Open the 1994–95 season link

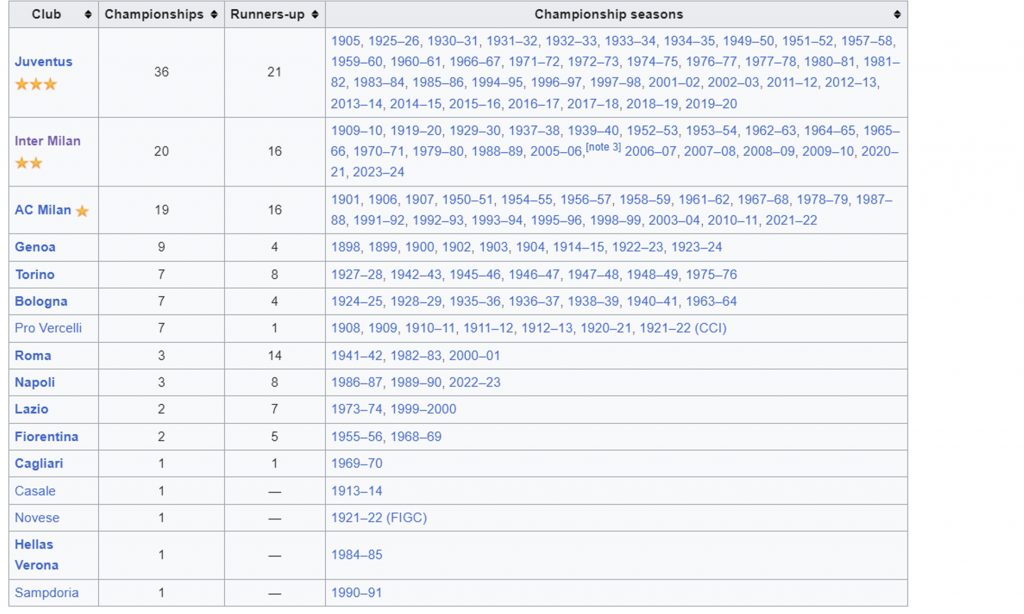[x=497, y=82]
